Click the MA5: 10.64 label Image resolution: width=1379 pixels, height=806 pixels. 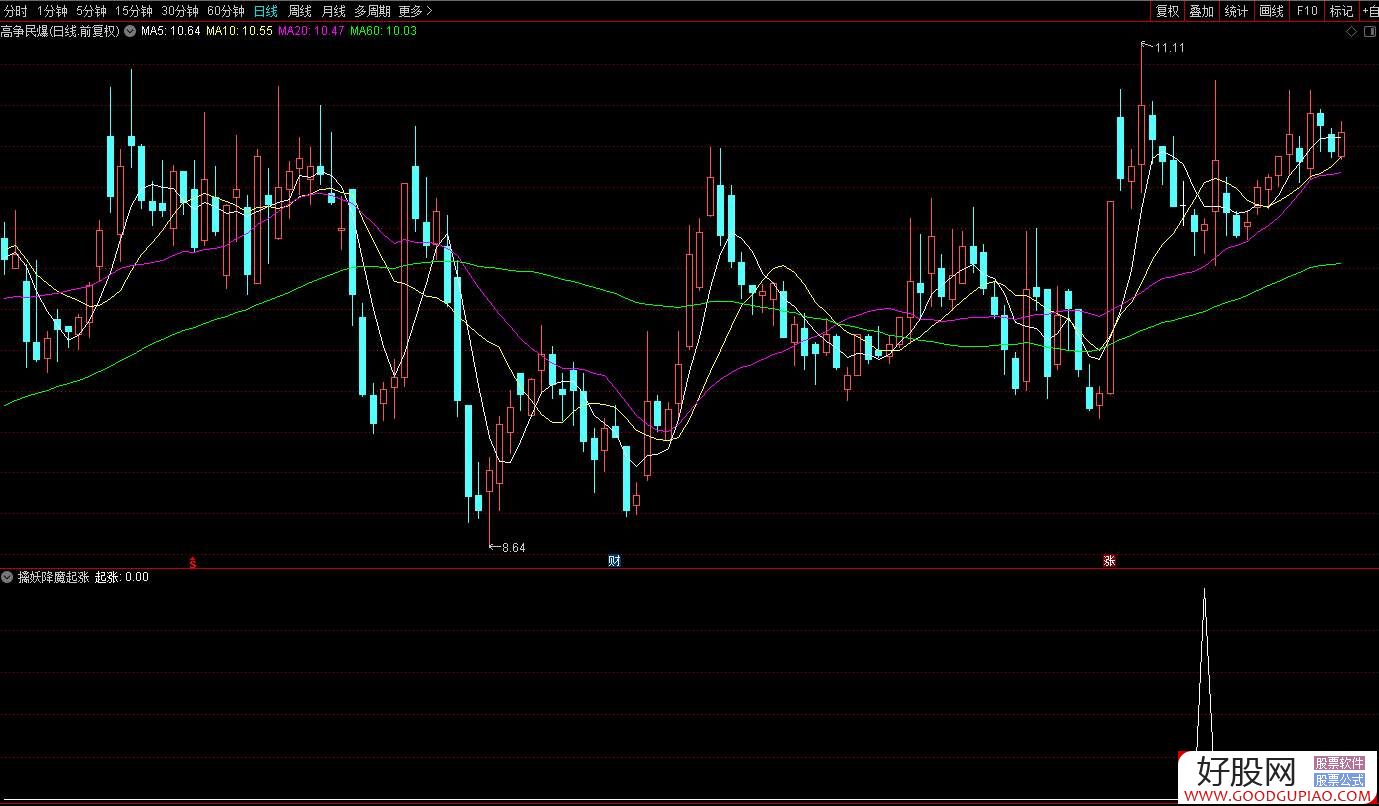pyautogui.click(x=171, y=31)
